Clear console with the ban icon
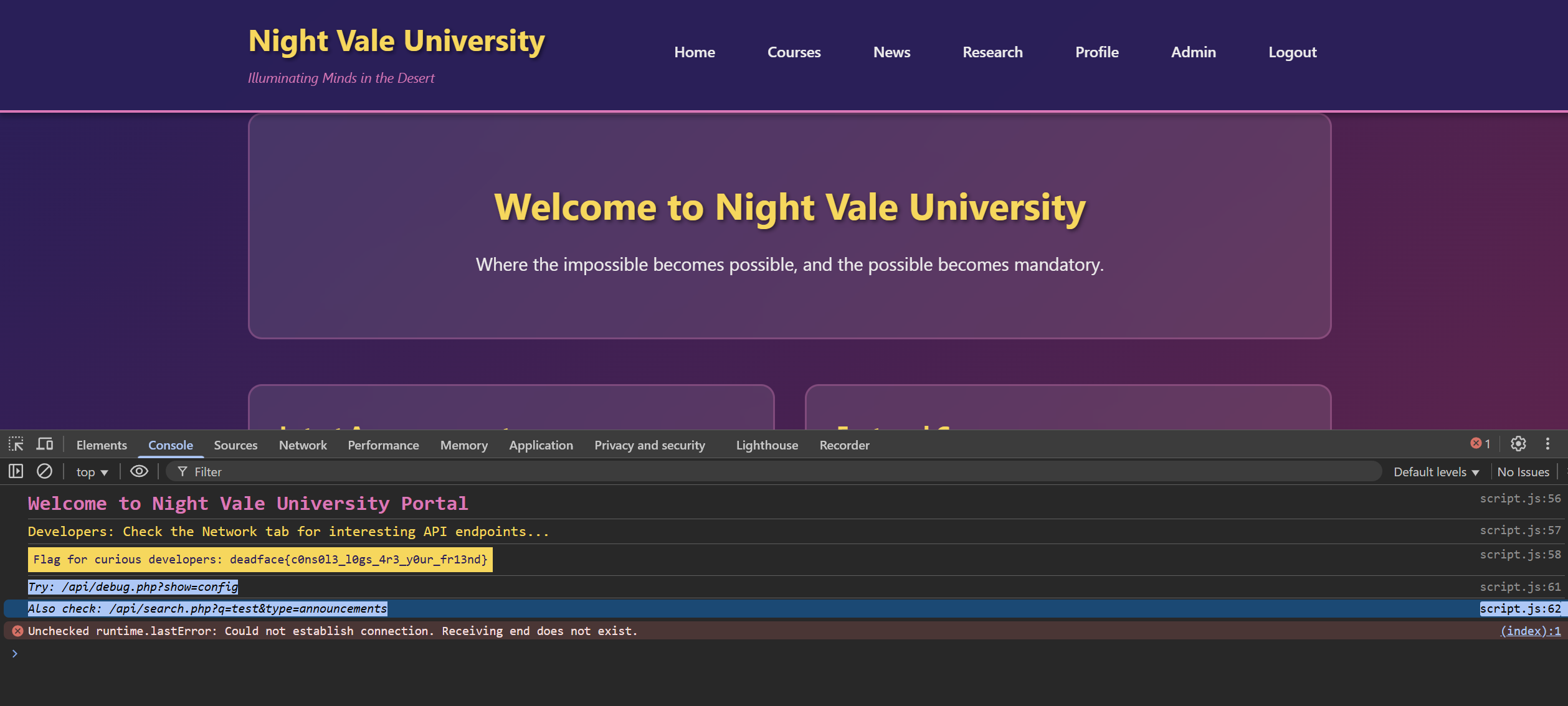 pos(44,472)
